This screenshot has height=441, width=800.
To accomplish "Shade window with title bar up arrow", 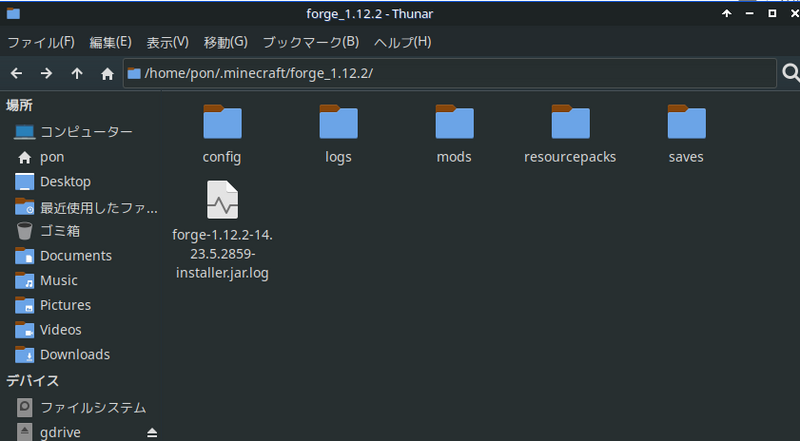I will tap(727, 14).
